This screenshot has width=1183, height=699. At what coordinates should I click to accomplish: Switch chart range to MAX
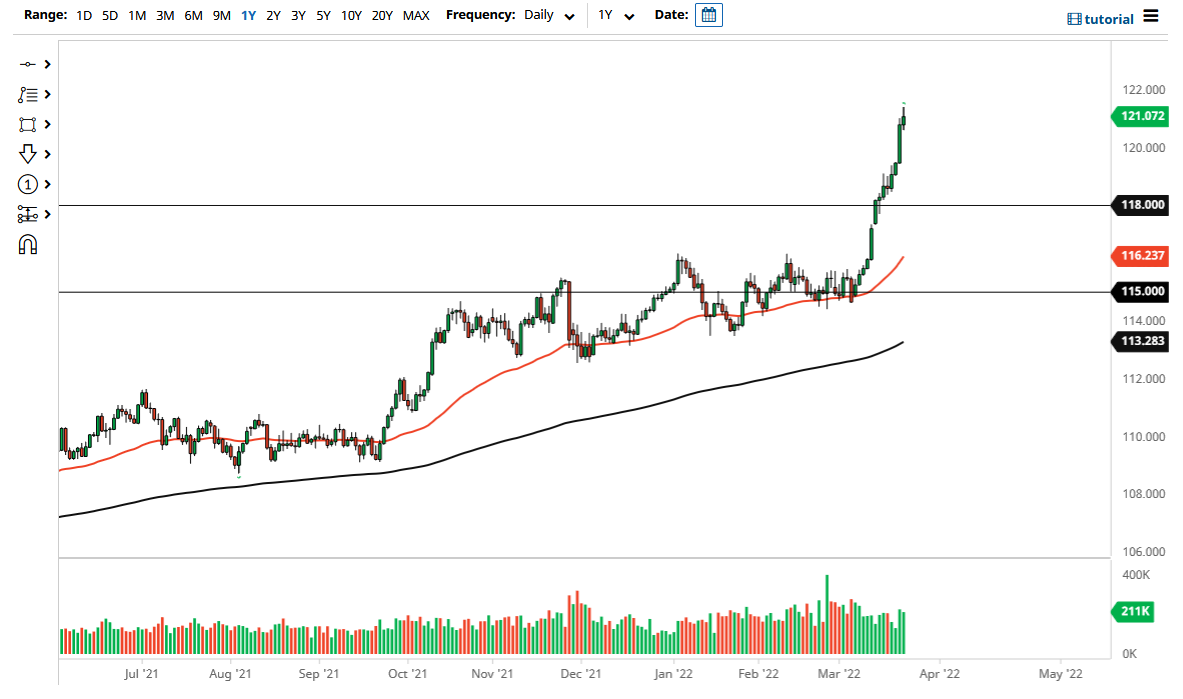point(416,15)
